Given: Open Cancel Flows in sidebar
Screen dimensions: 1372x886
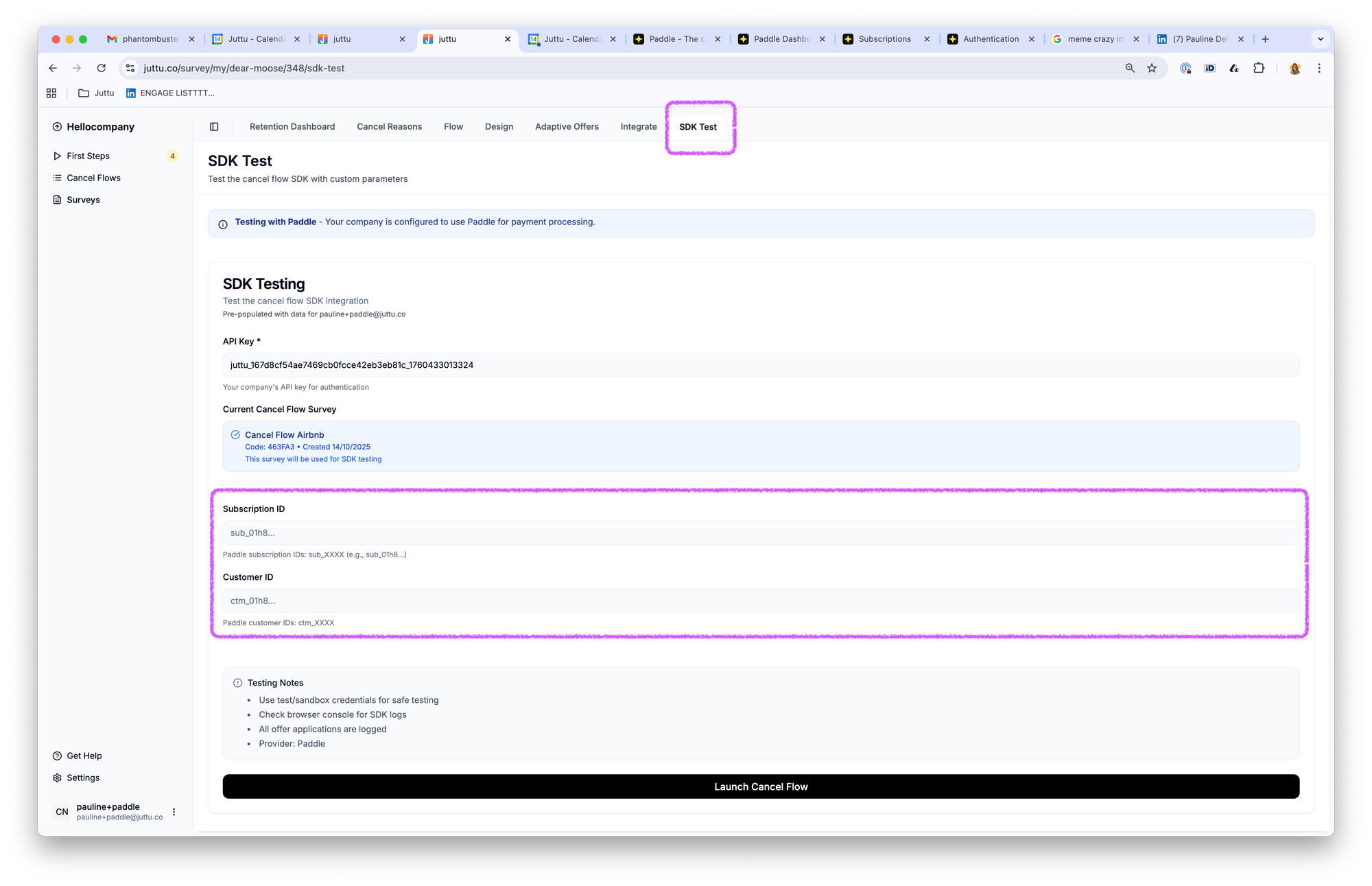Looking at the screenshot, I should tap(93, 178).
